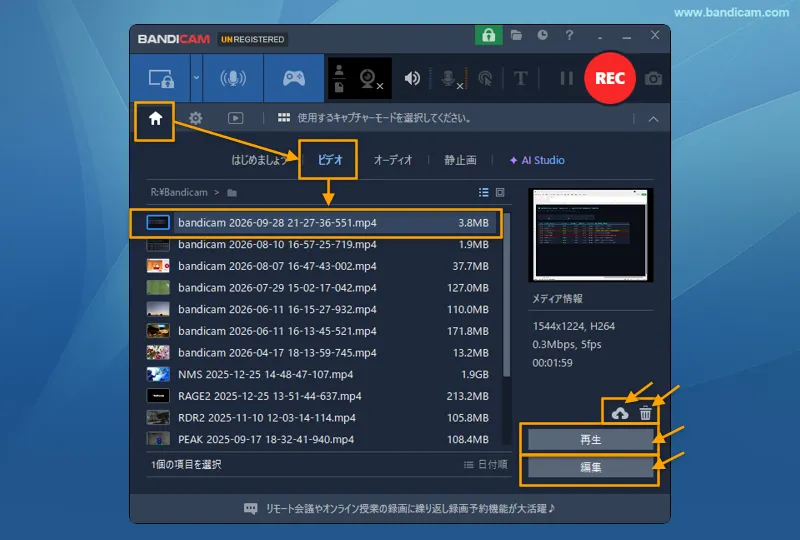Open the scheduled recording tip message link
Screen dimensions: 800x540
pos(410,508)
